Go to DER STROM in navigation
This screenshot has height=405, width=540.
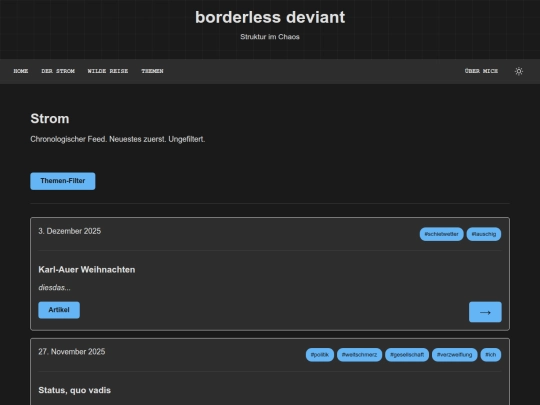pyautogui.click(x=58, y=71)
